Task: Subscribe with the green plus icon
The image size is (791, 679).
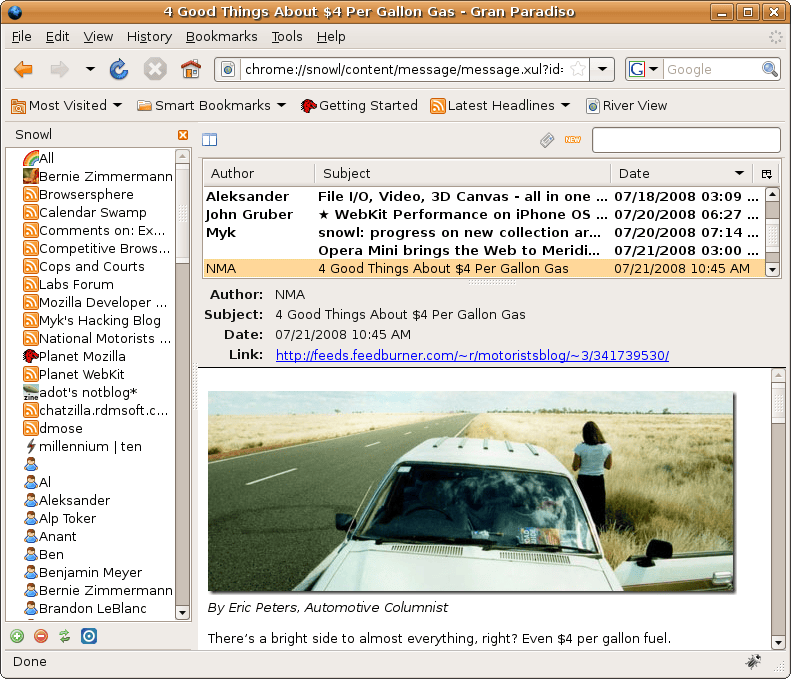Action: click(17, 636)
